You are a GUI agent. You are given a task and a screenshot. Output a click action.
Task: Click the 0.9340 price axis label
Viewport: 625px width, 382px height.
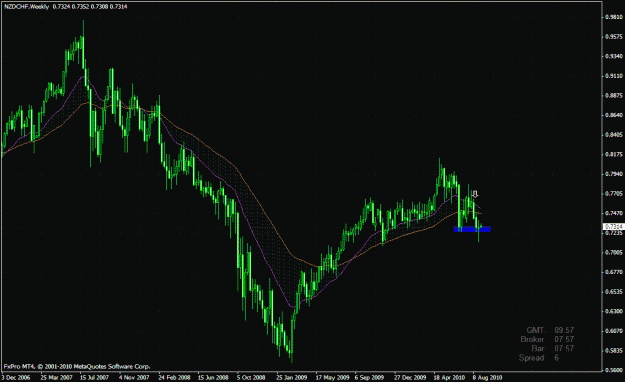[x=613, y=56]
